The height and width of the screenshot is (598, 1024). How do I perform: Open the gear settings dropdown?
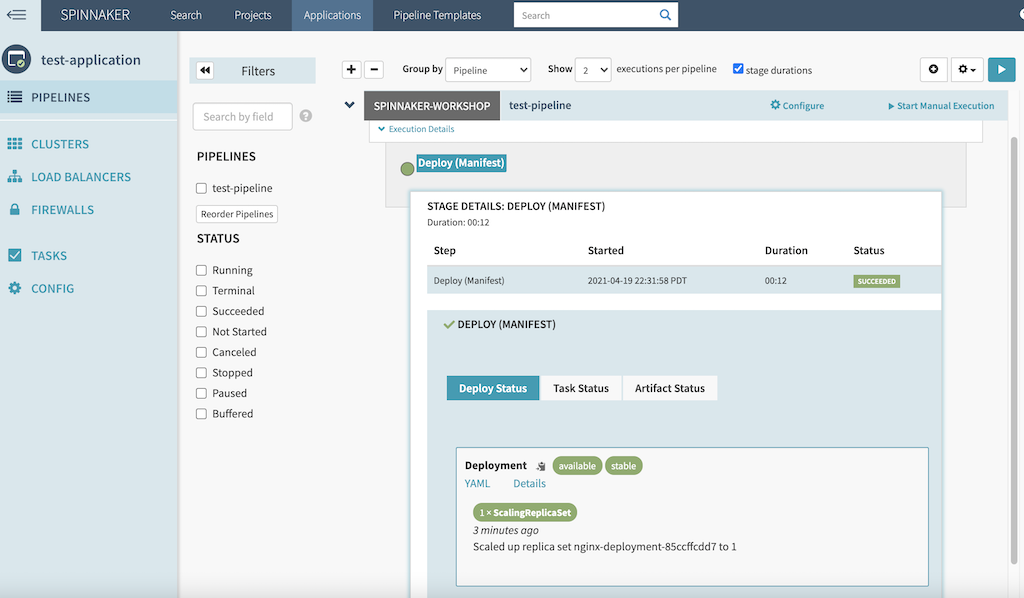coord(967,69)
